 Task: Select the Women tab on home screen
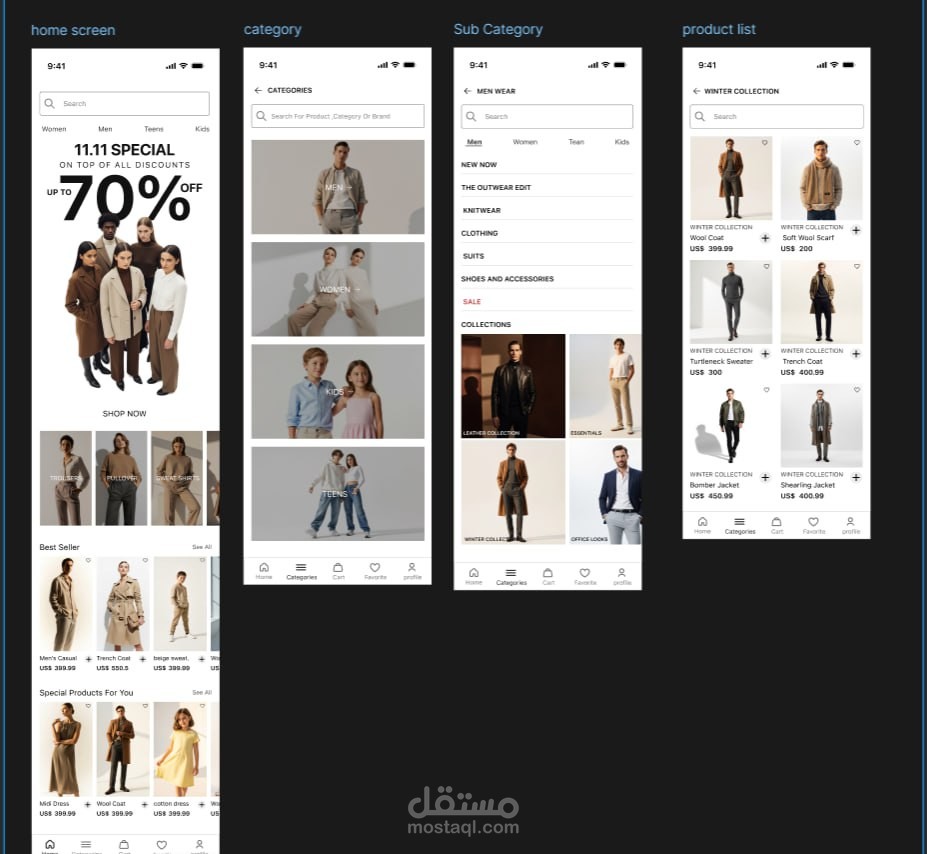click(54, 129)
